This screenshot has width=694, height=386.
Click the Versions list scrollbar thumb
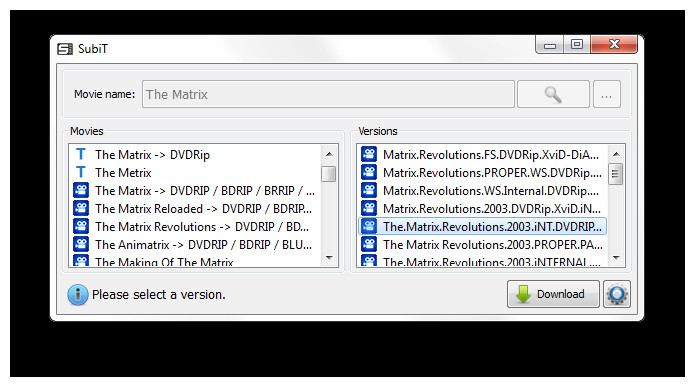pyautogui.click(x=616, y=174)
